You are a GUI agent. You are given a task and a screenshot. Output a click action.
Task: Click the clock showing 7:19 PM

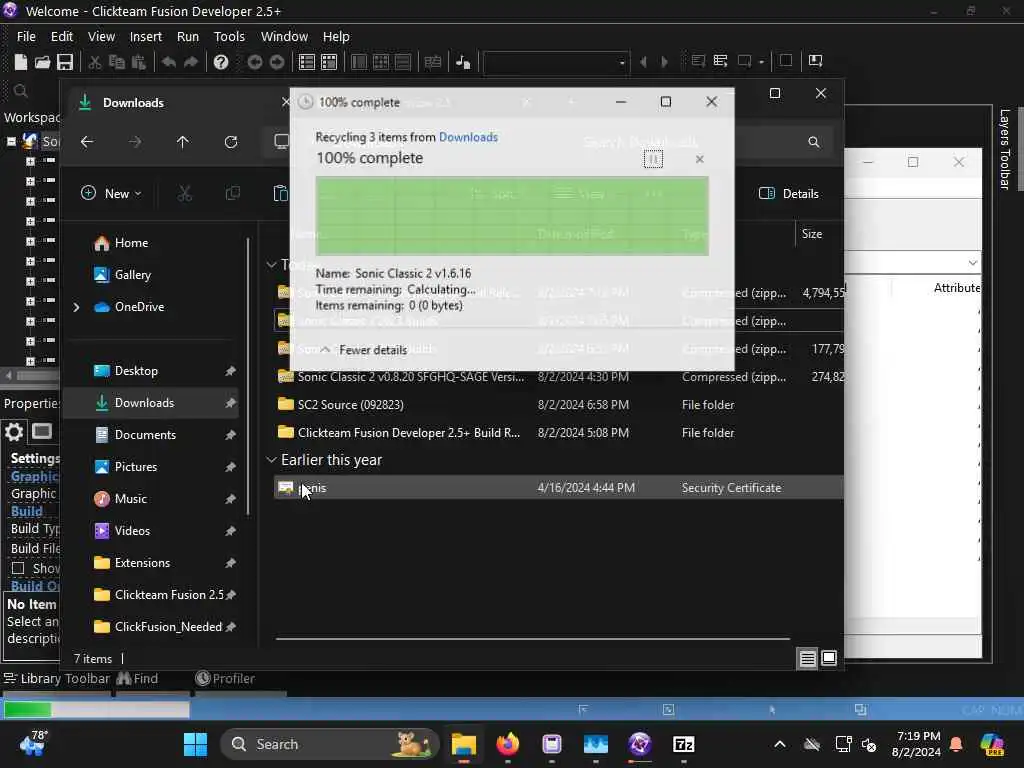click(x=917, y=744)
